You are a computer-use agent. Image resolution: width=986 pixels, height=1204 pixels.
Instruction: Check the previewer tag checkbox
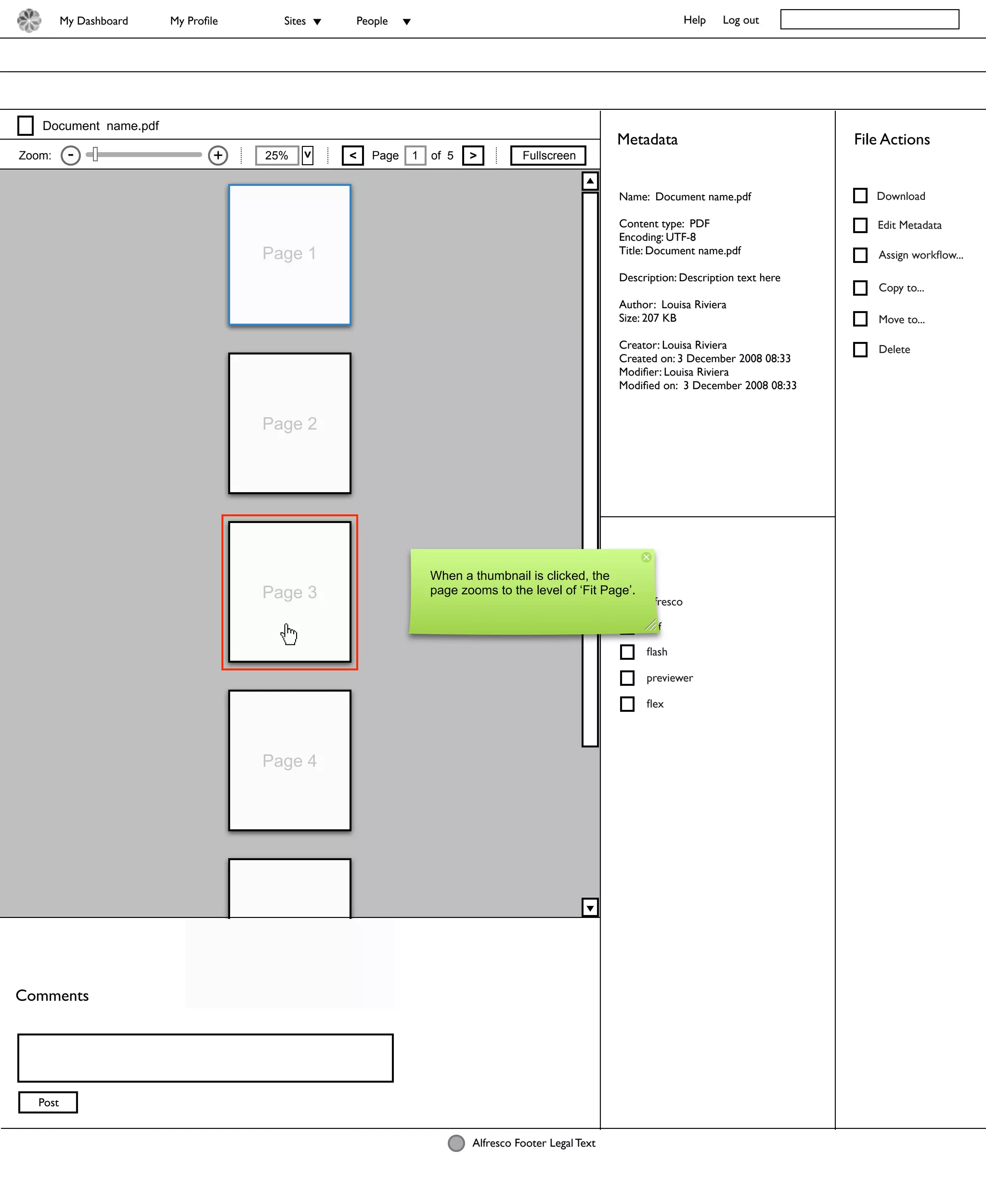627,679
